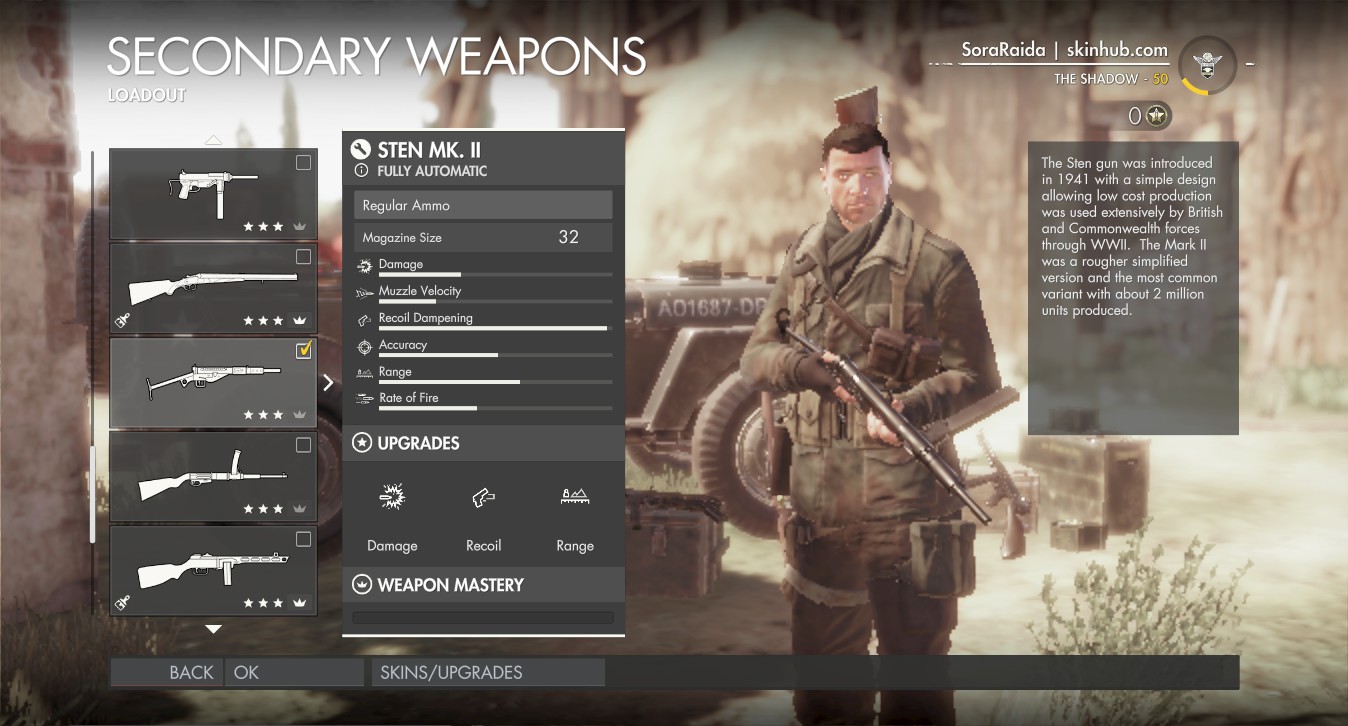Click the Weapon Mastery progress bar
1348x726 pixels.
tap(483, 618)
